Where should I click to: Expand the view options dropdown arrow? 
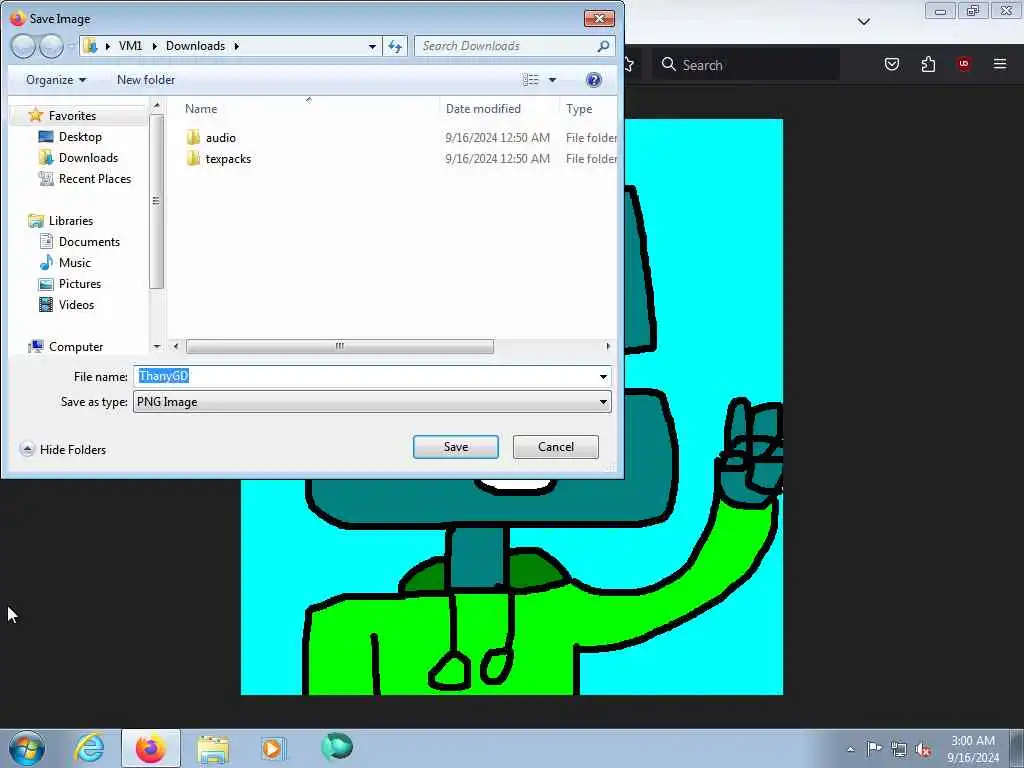(552, 80)
